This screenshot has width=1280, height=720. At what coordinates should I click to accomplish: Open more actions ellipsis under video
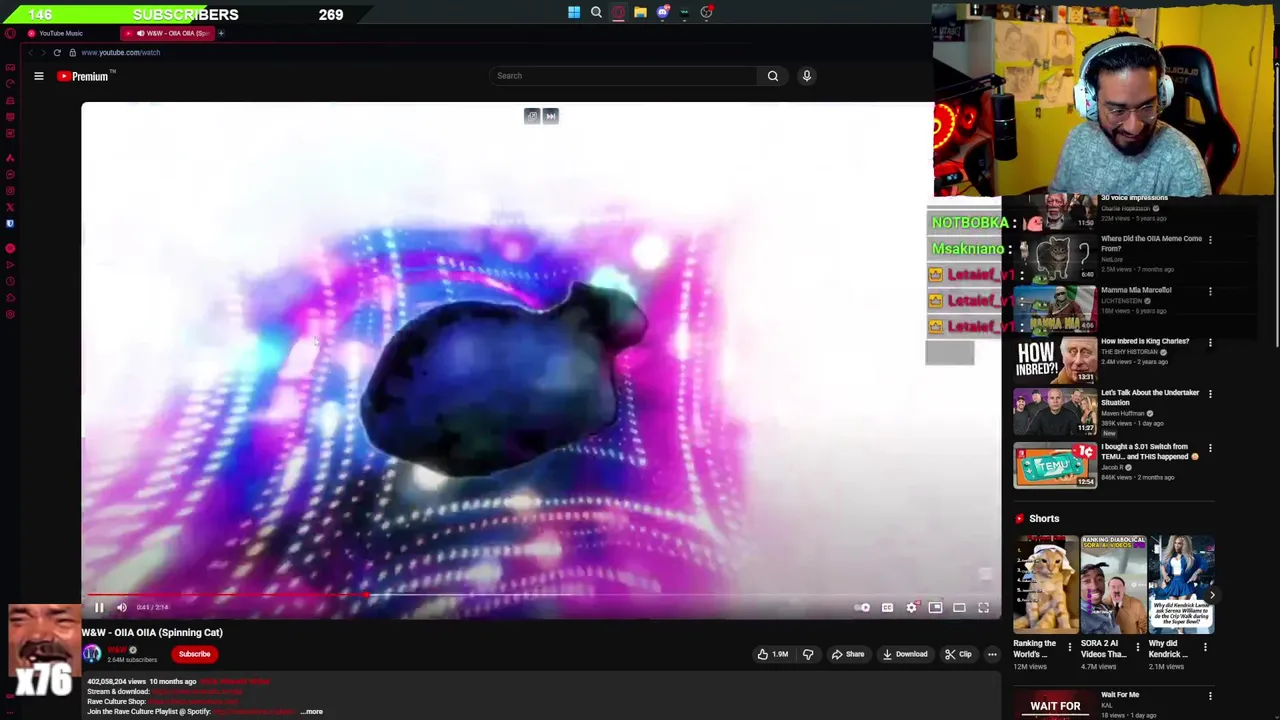[992, 654]
